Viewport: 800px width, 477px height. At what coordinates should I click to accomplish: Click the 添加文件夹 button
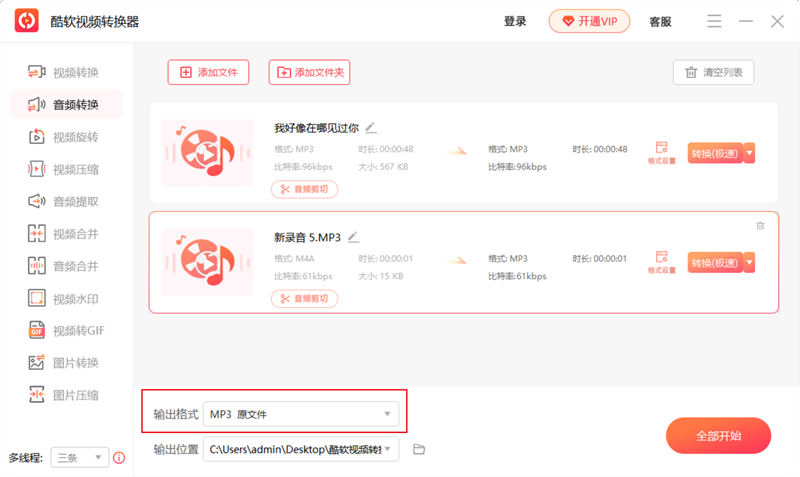pyautogui.click(x=310, y=72)
